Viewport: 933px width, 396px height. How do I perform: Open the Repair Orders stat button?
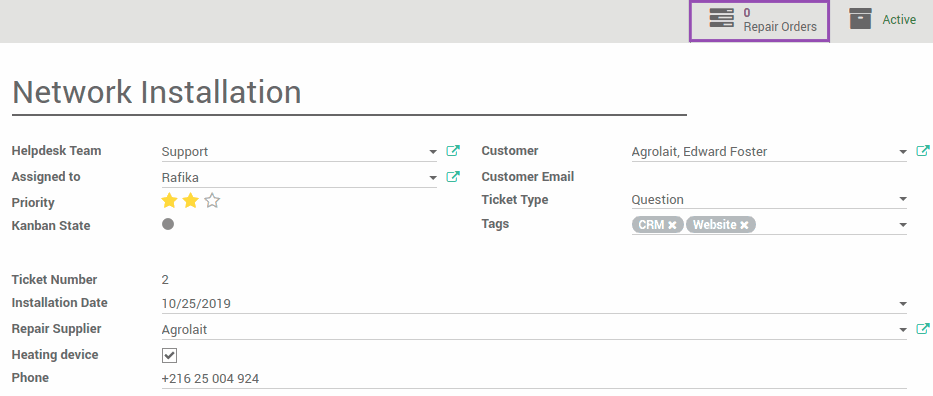click(759, 21)
